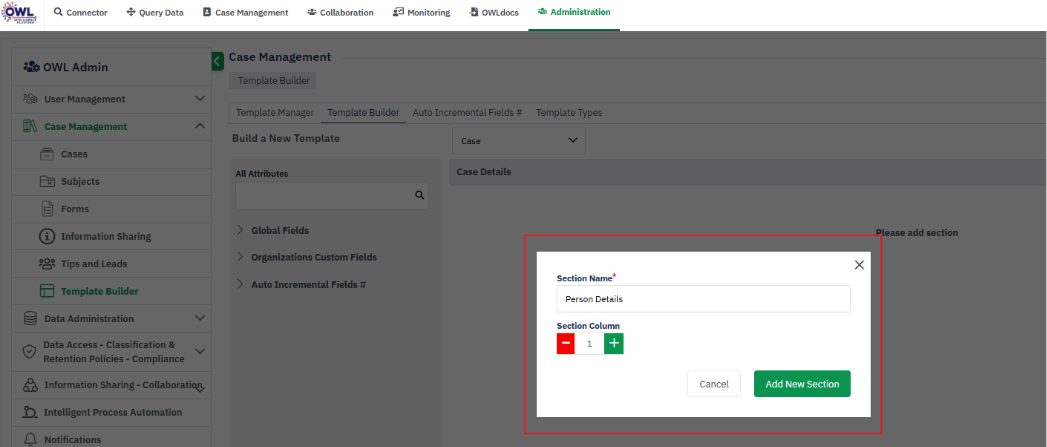
Task: Click the Subjects folder icon
Action: click(47, 181)
